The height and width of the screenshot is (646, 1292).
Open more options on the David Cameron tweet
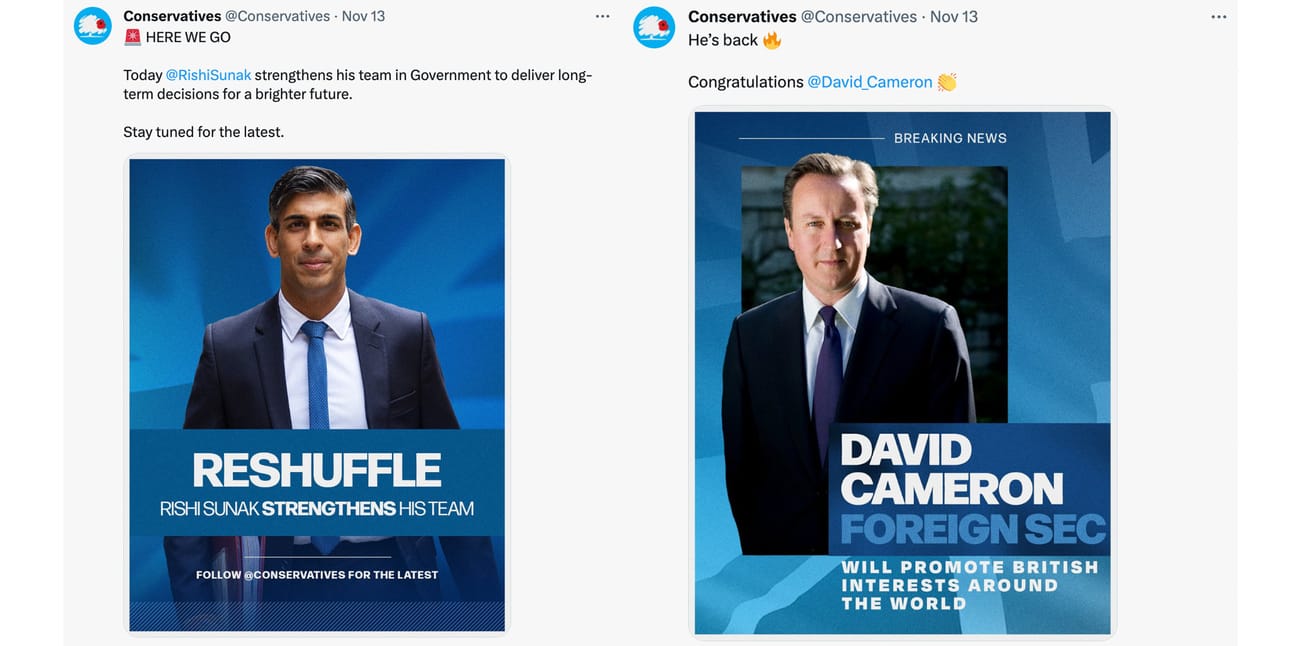coord(1218,17)
